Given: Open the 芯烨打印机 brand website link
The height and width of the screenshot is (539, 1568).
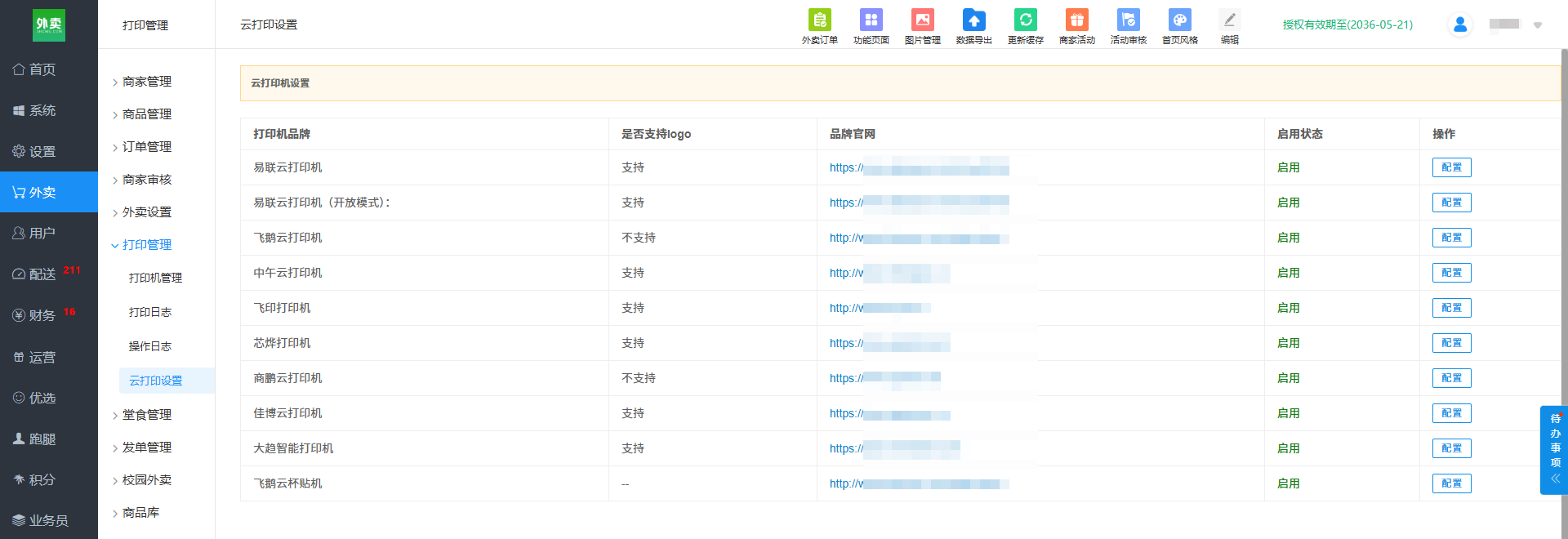Looking at the screenshot, I should tap(890, 343).
